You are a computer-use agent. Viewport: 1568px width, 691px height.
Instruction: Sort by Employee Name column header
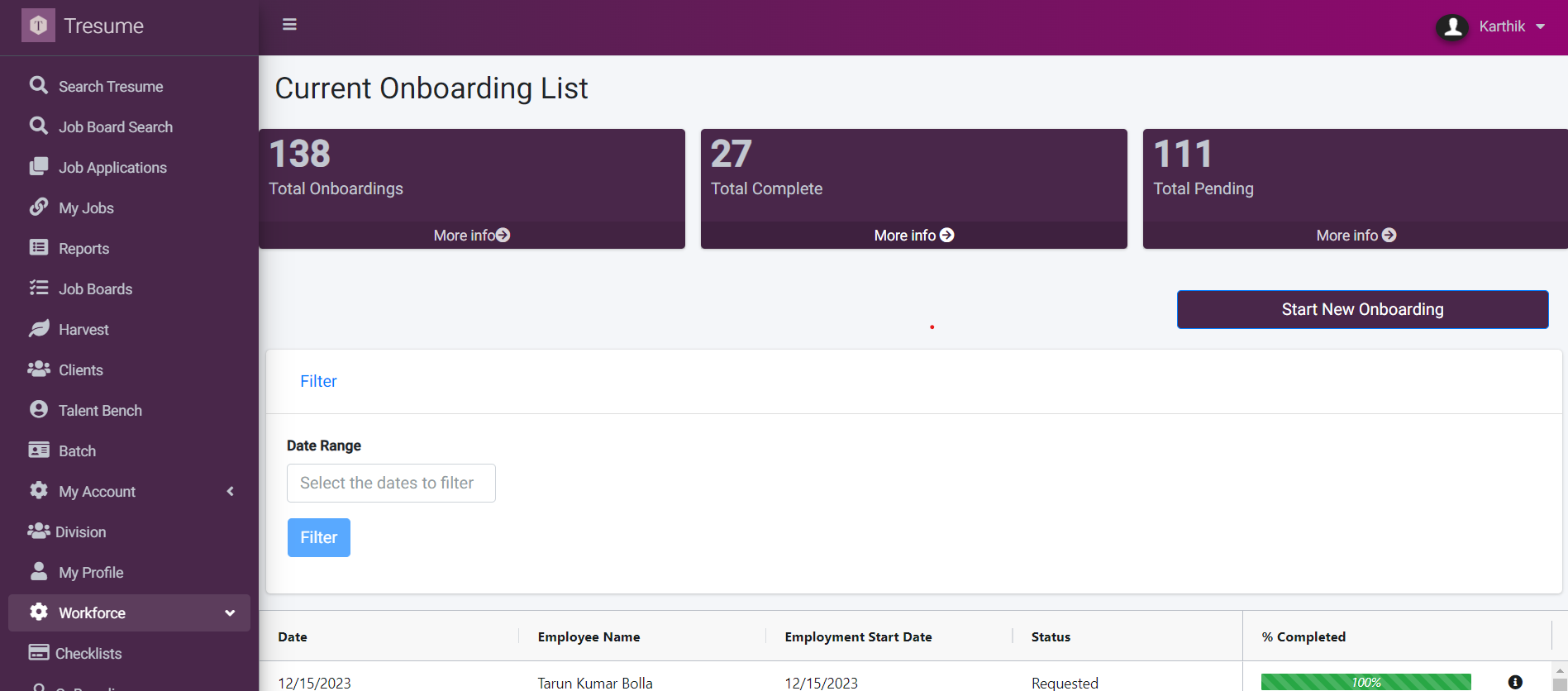tap(589, 636)
